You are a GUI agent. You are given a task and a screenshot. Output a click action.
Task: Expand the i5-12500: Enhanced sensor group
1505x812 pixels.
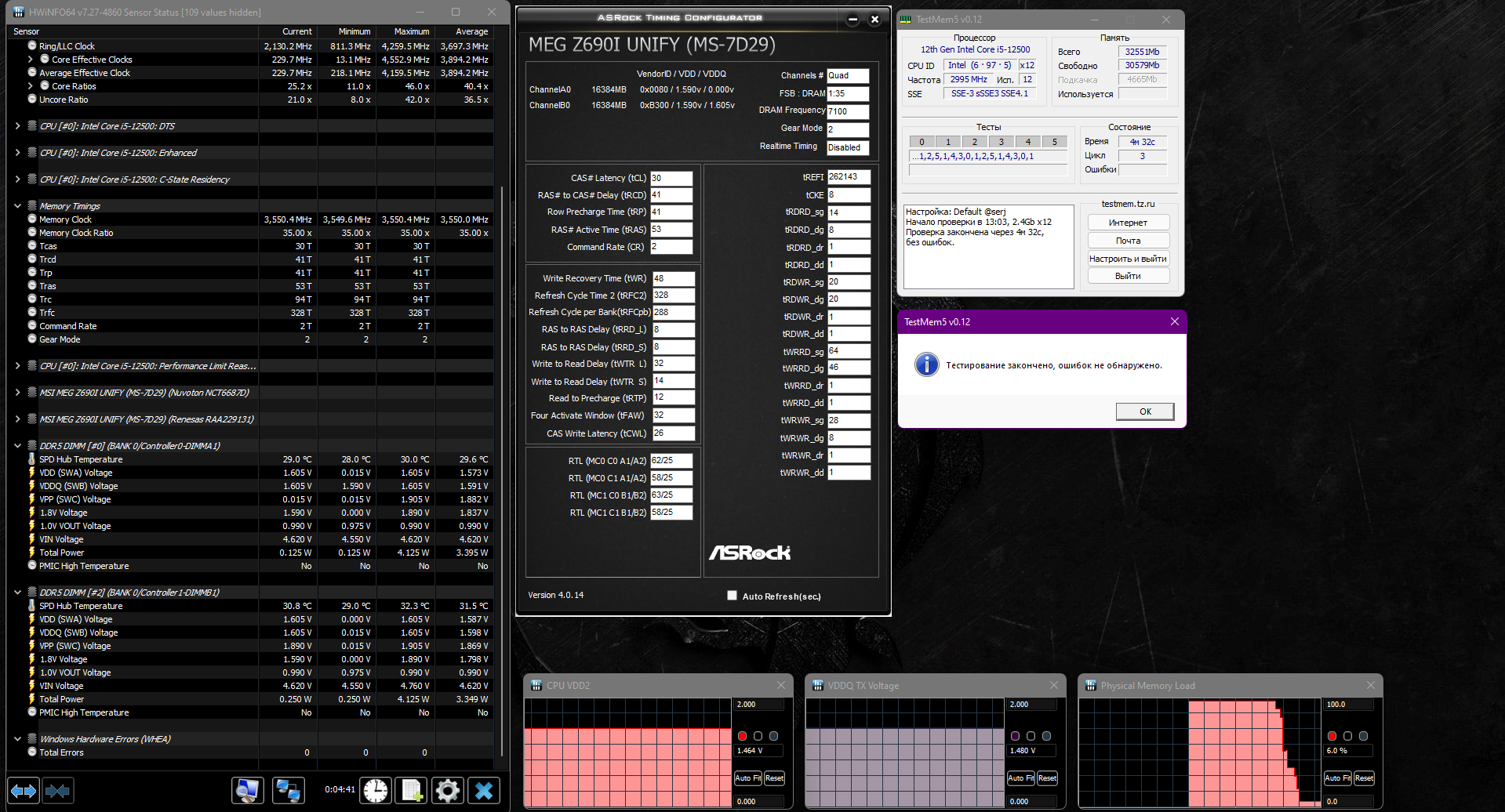[x=18, y=152]
